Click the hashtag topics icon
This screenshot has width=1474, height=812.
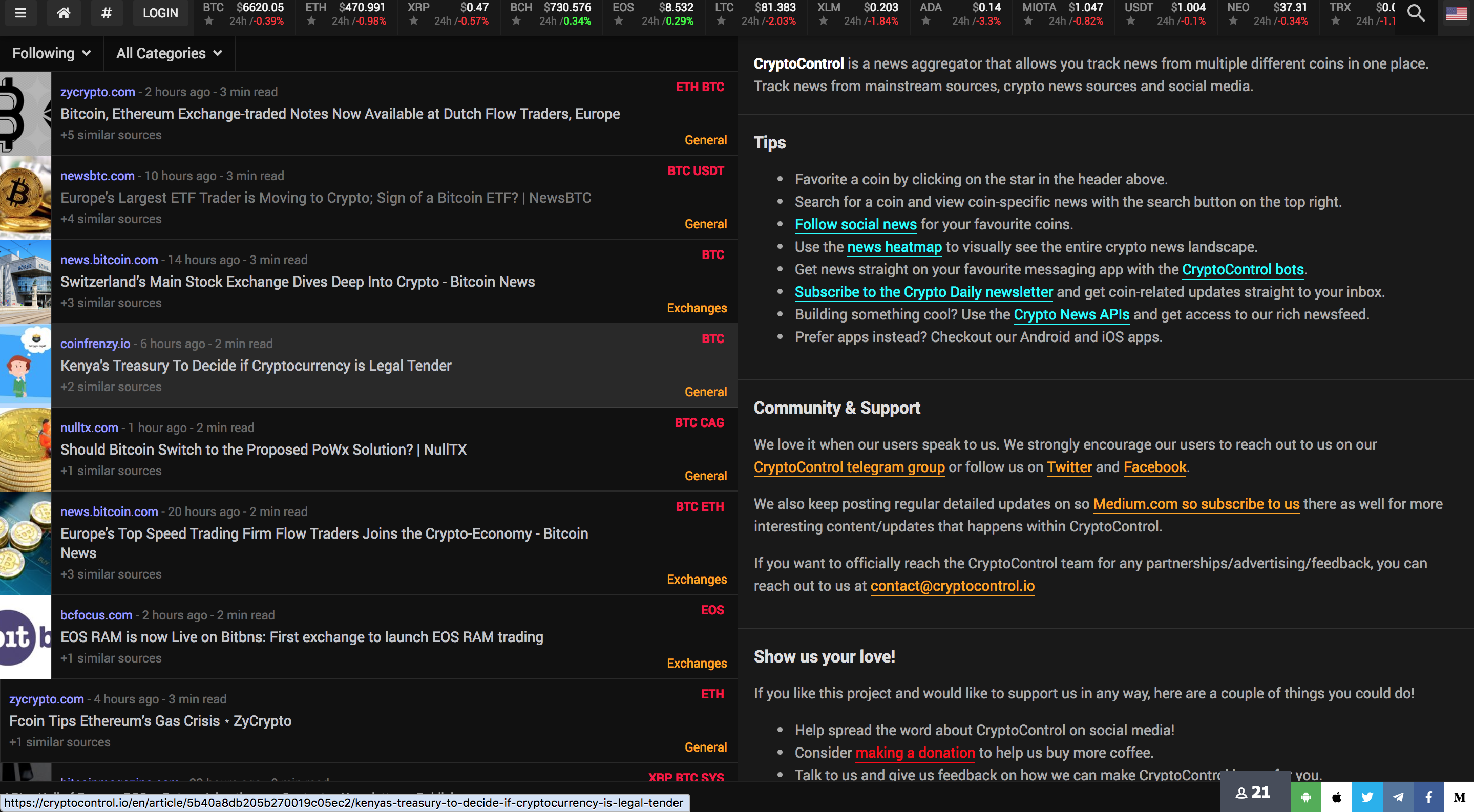click(107, 13)
